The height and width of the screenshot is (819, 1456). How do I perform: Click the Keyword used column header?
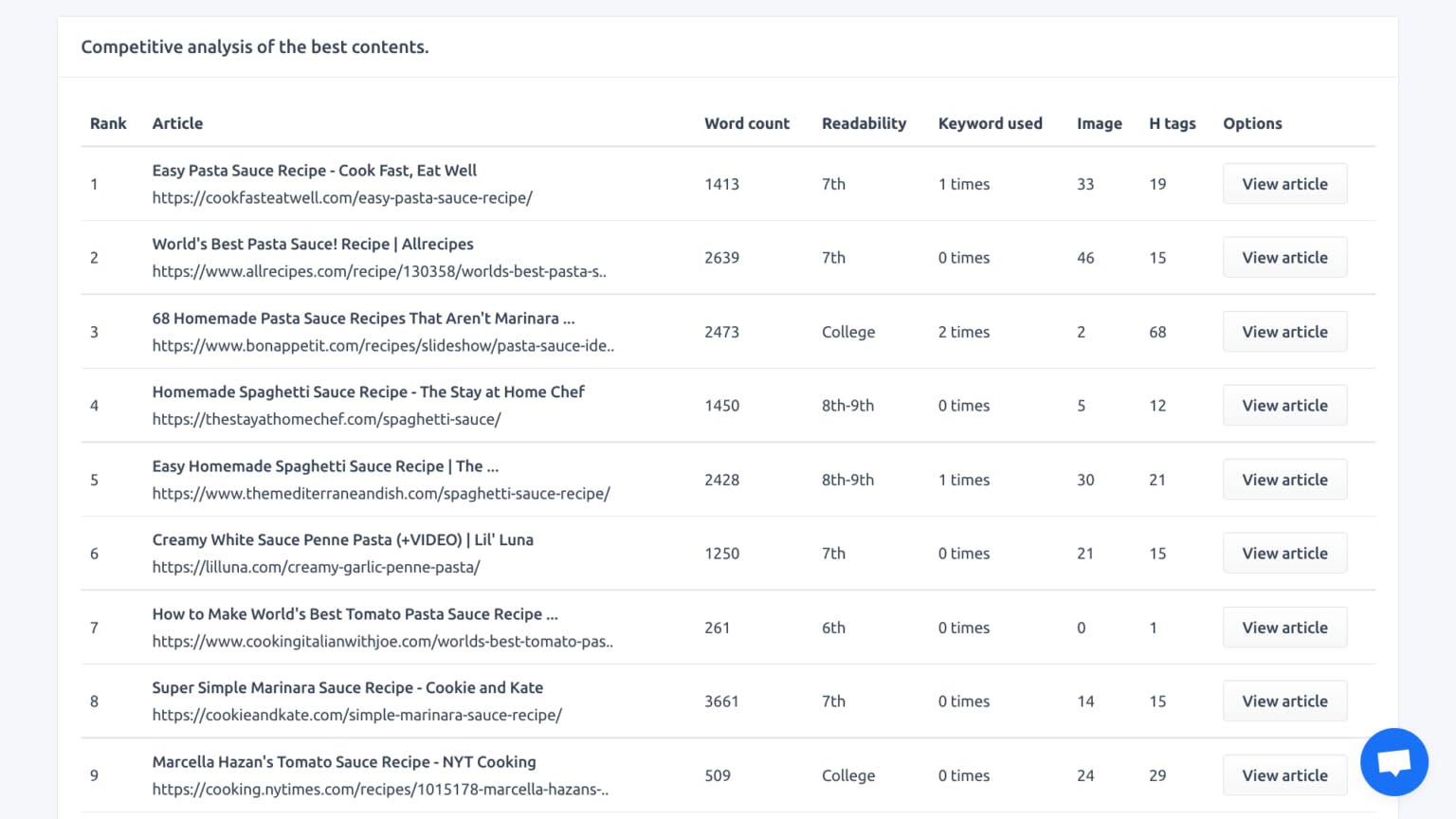(990, 123)
